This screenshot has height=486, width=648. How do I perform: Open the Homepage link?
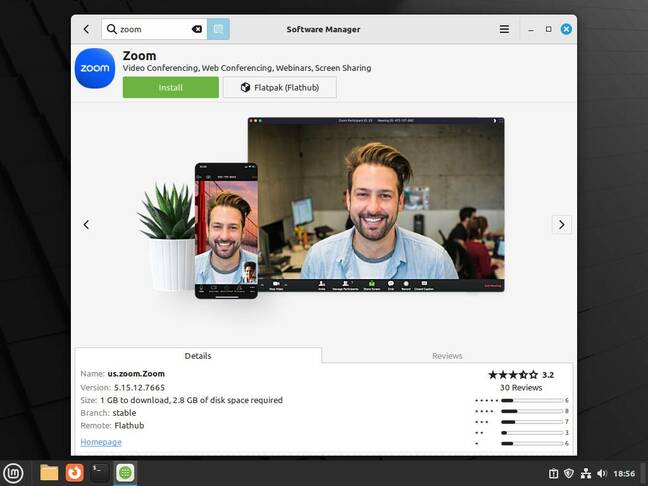pos(101,442)
